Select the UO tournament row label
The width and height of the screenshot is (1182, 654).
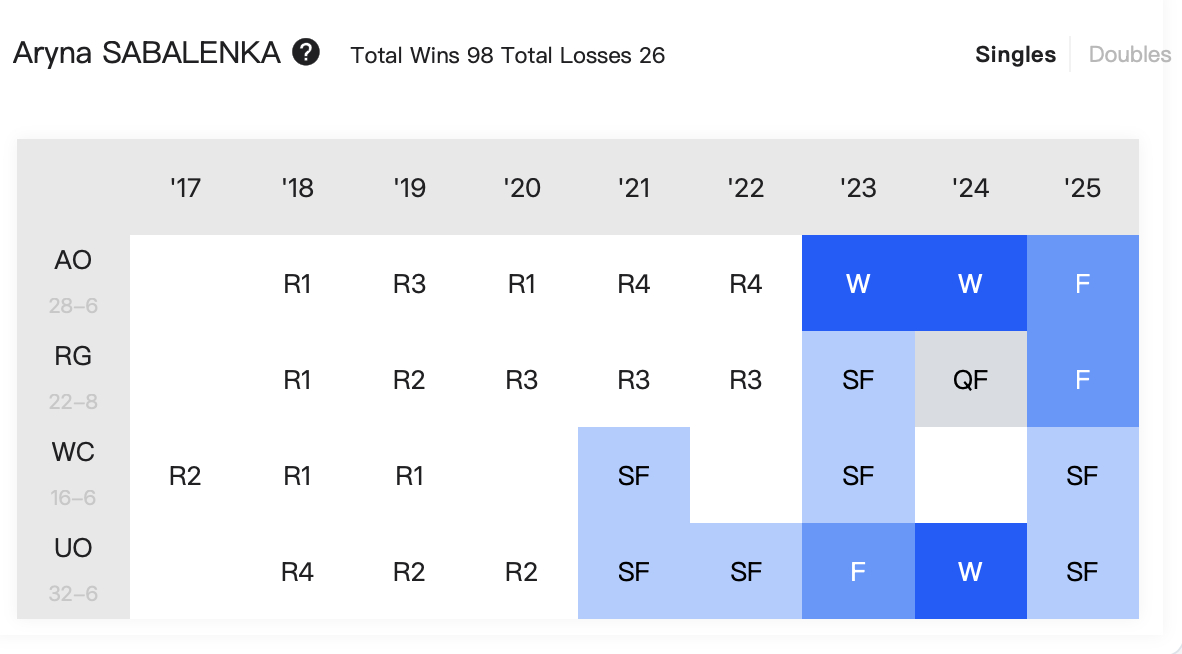73,548
